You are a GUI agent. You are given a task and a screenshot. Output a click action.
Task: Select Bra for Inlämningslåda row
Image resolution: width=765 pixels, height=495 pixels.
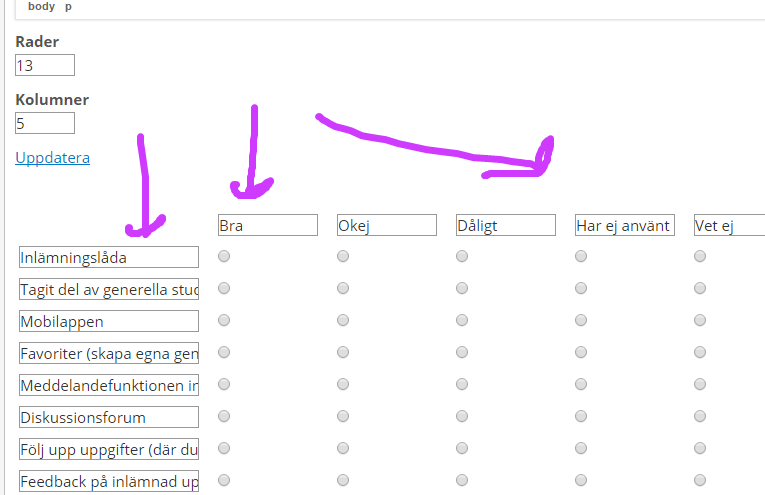(x=224, y=257)
